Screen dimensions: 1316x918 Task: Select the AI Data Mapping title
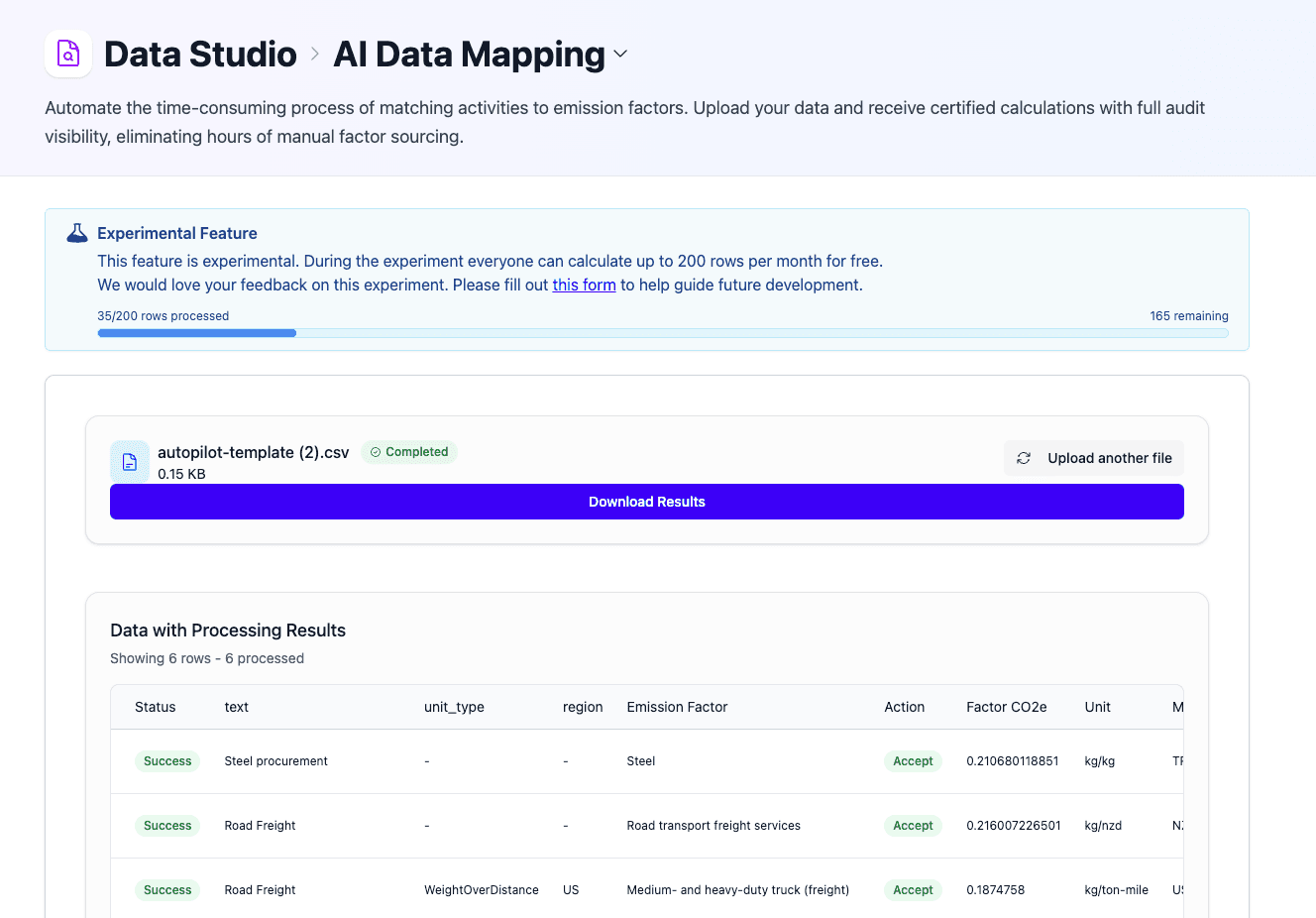click(x=469, y=54)
